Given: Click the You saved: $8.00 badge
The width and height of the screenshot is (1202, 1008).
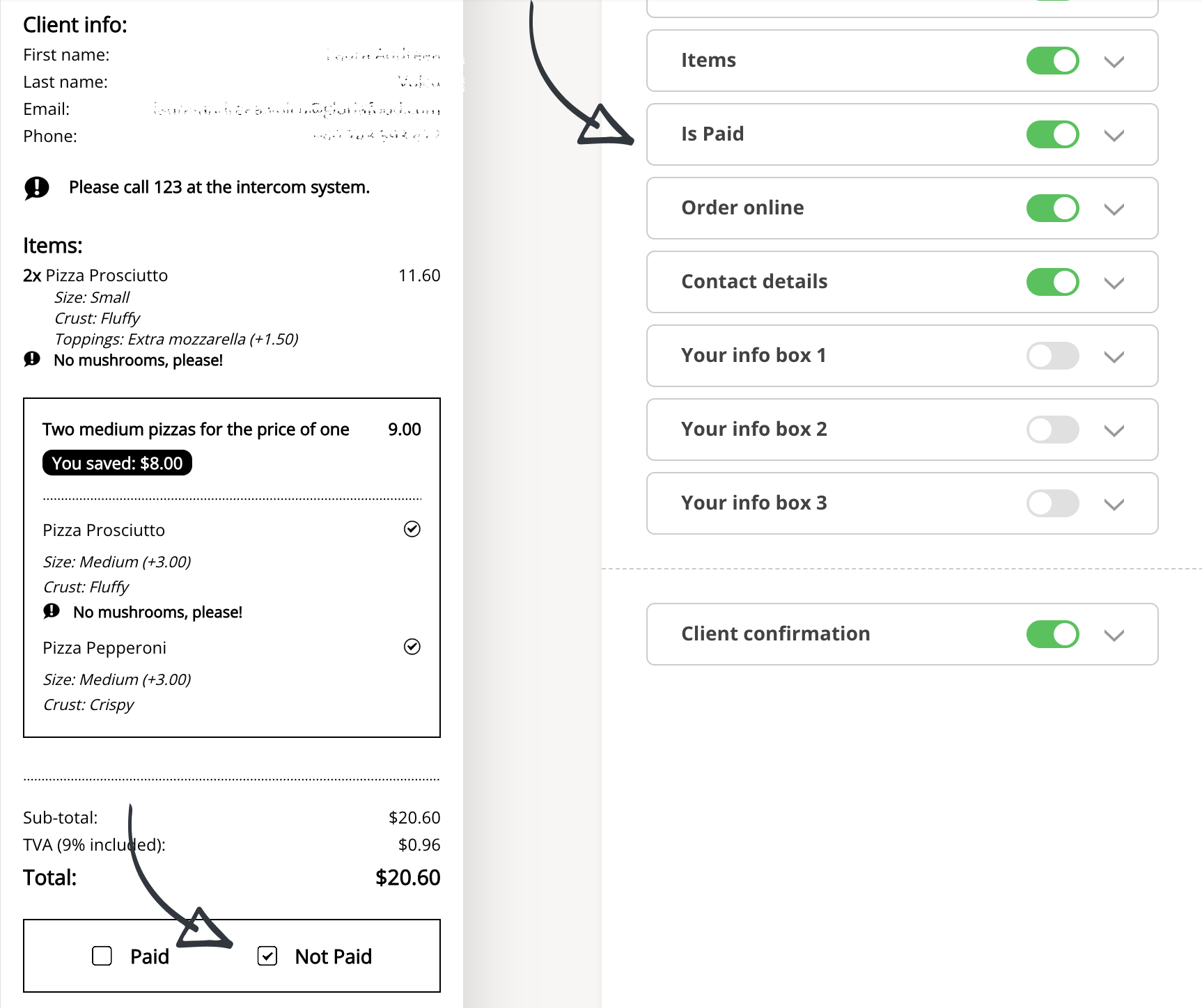Looking at the screenshot, I should [117, 463].
